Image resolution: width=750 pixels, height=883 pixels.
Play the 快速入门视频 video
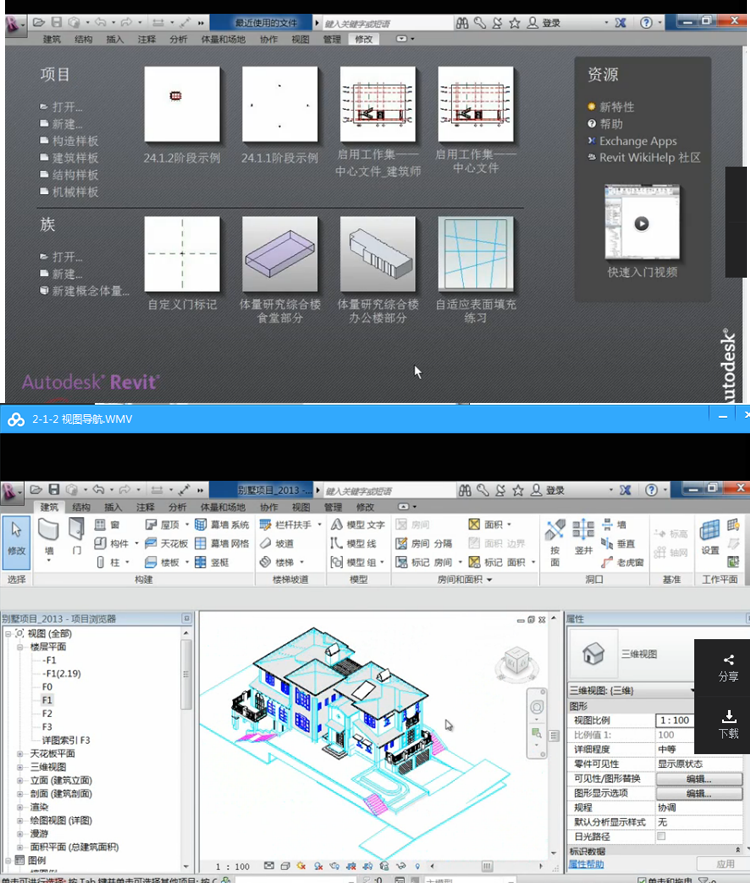642,224
